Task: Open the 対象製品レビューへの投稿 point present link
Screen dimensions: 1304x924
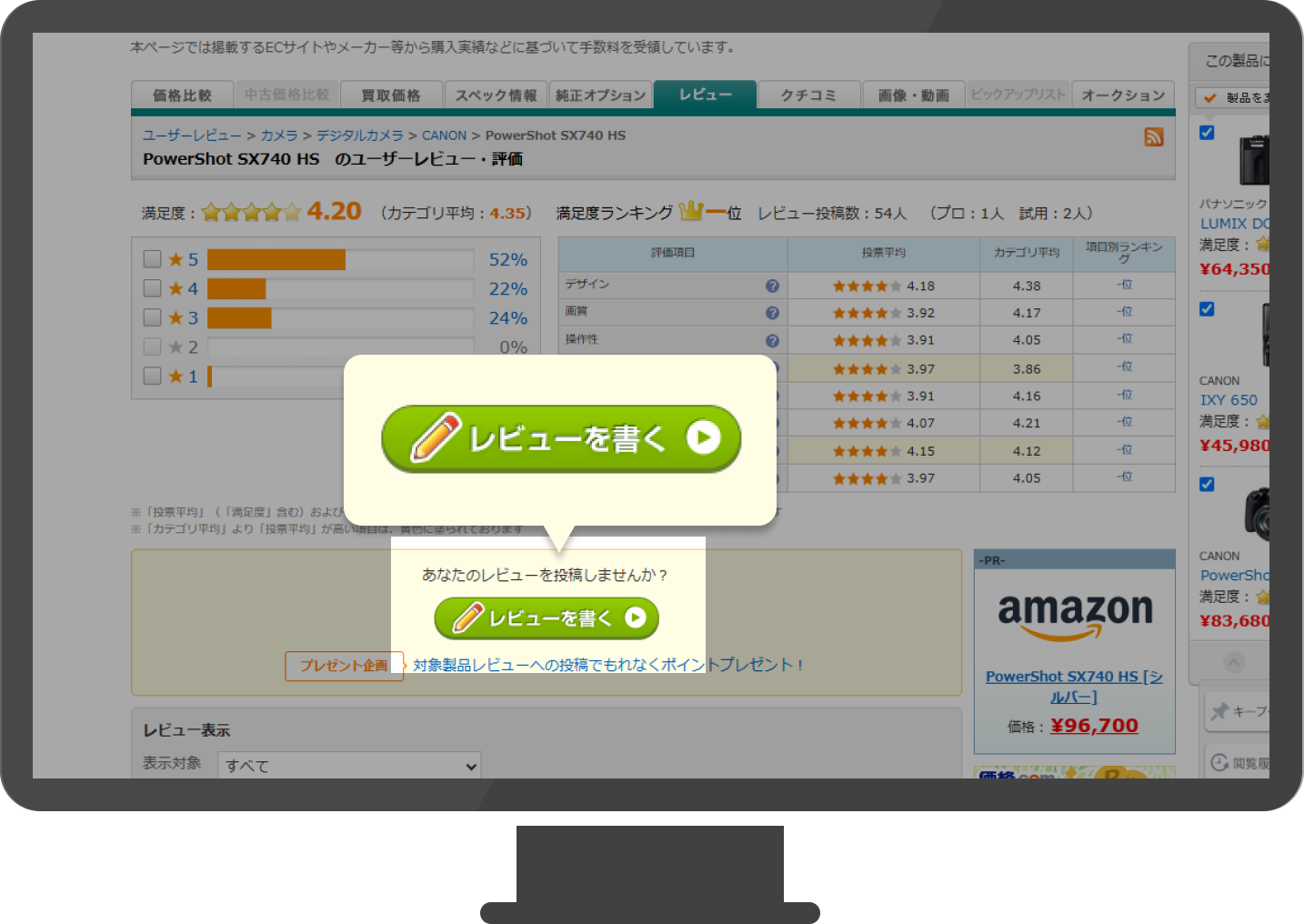Action: pyautogui.click(x=608, y=666)
